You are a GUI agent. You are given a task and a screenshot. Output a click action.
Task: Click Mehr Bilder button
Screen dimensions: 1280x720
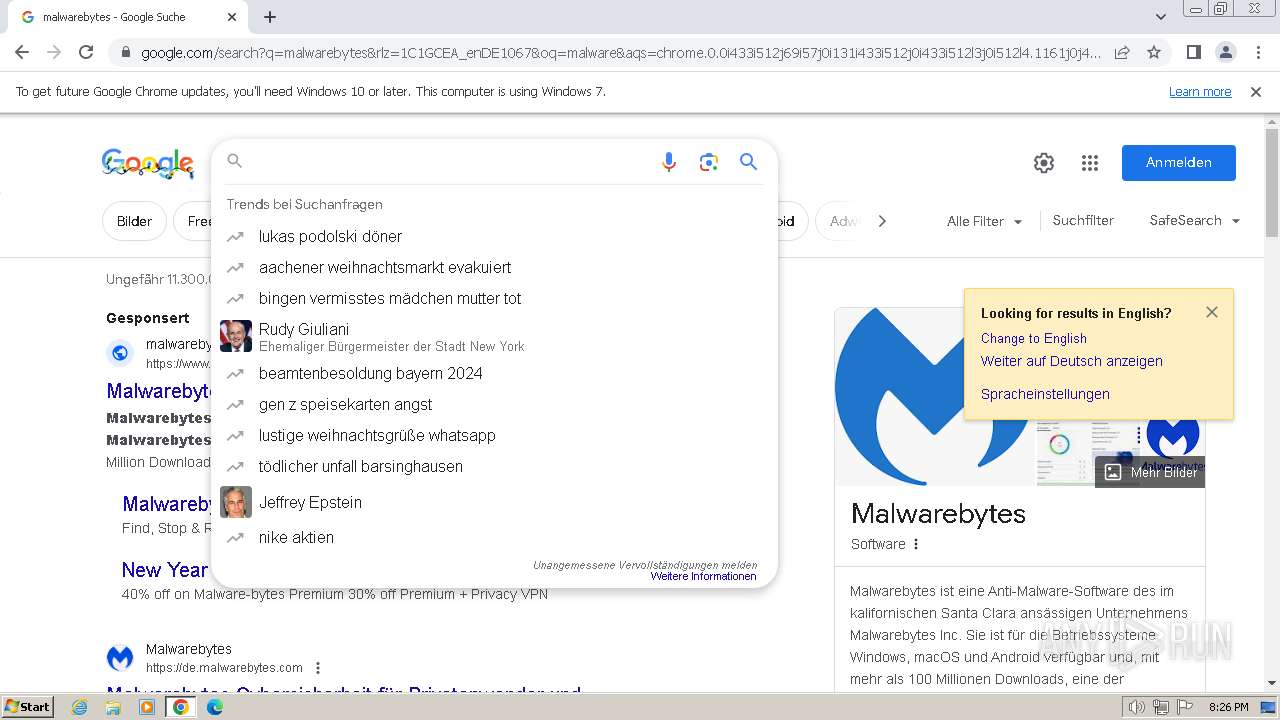point(1150,472)
